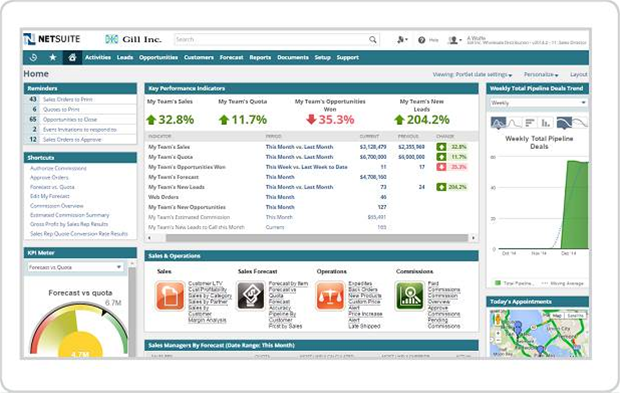Open the Recent Records clock icon
This screenshot has width=620, height=393.
[x=33, y=58]
